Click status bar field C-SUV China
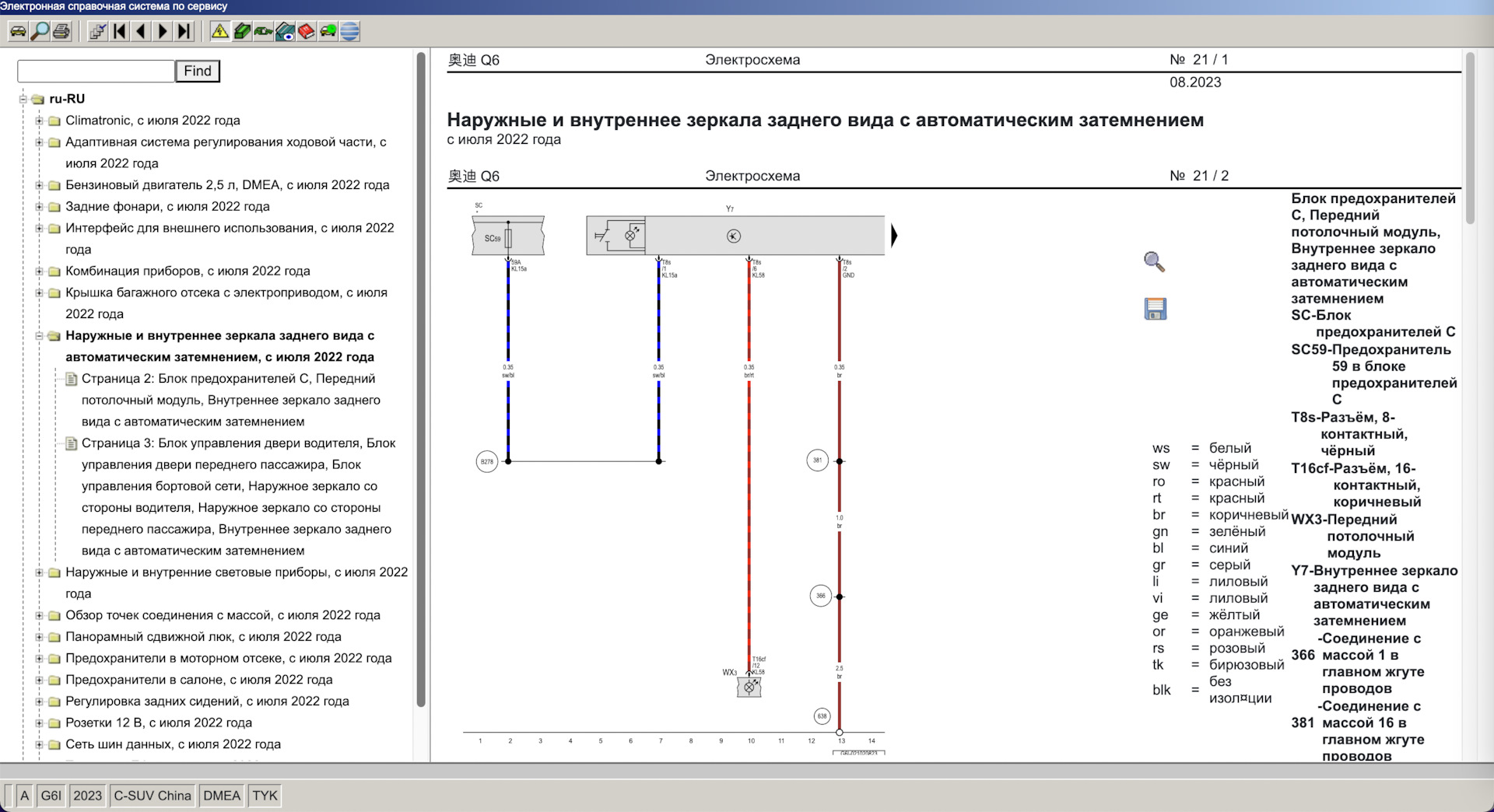 (153, 796)
